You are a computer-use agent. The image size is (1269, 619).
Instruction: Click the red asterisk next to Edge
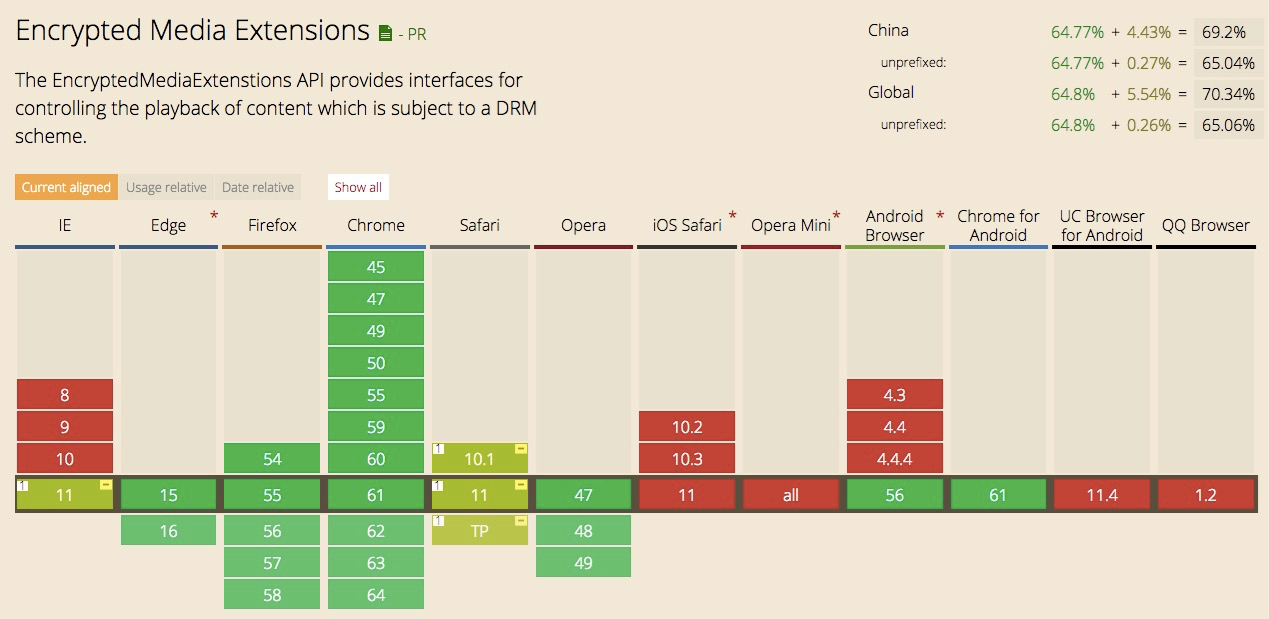214,216
